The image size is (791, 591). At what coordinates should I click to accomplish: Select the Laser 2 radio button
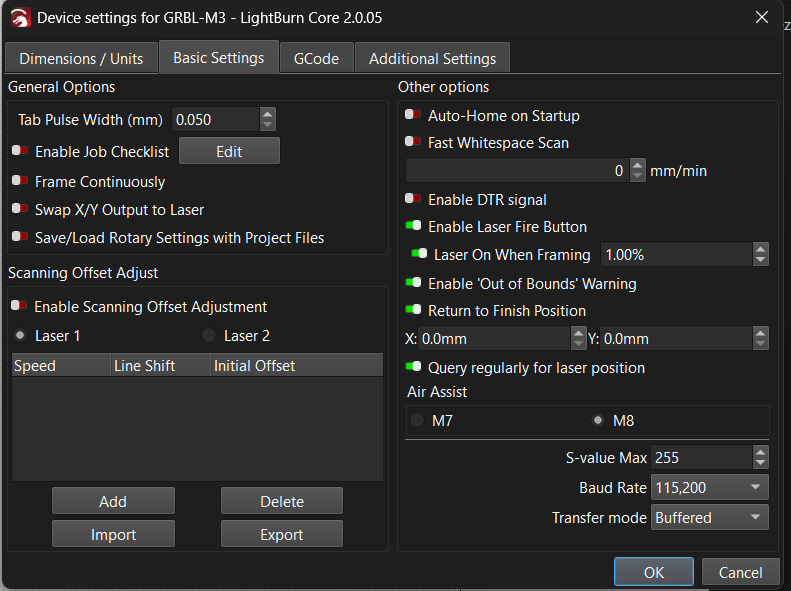coord(209,336)
